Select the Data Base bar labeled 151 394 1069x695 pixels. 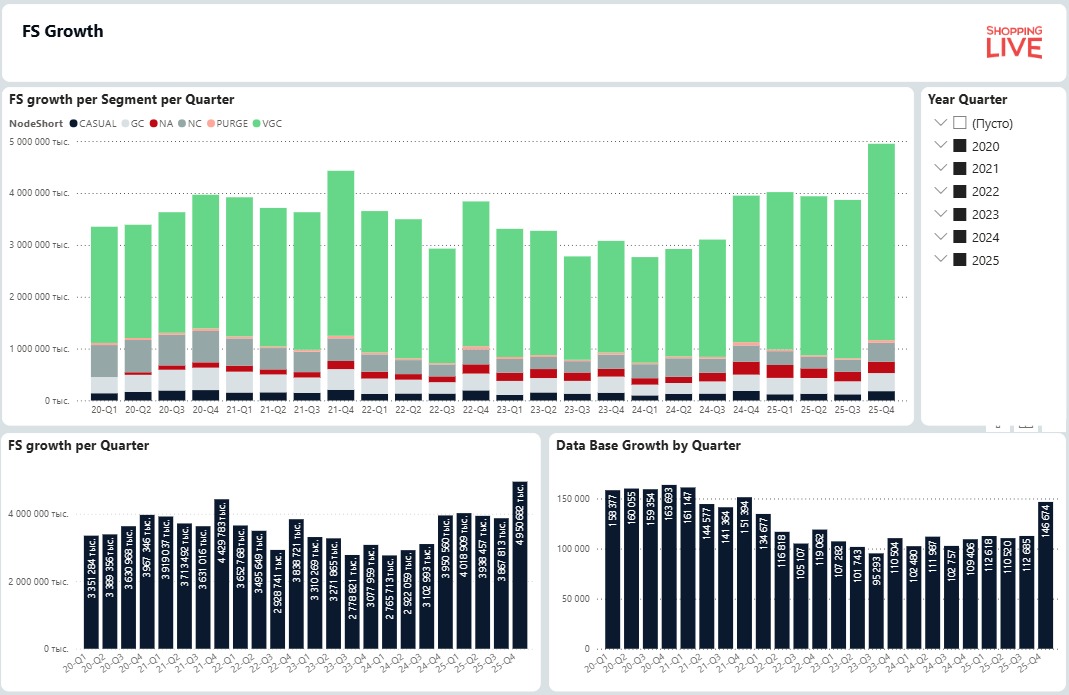coord(744,573)
